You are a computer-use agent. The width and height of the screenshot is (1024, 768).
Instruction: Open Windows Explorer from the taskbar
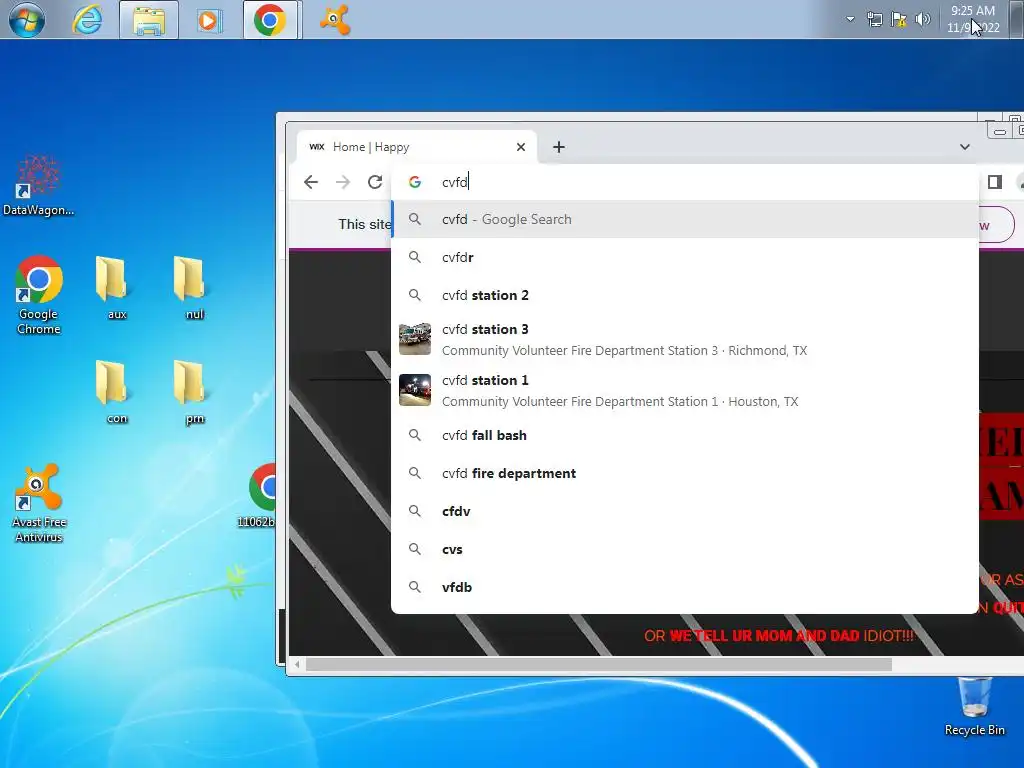tap(149, 20)
